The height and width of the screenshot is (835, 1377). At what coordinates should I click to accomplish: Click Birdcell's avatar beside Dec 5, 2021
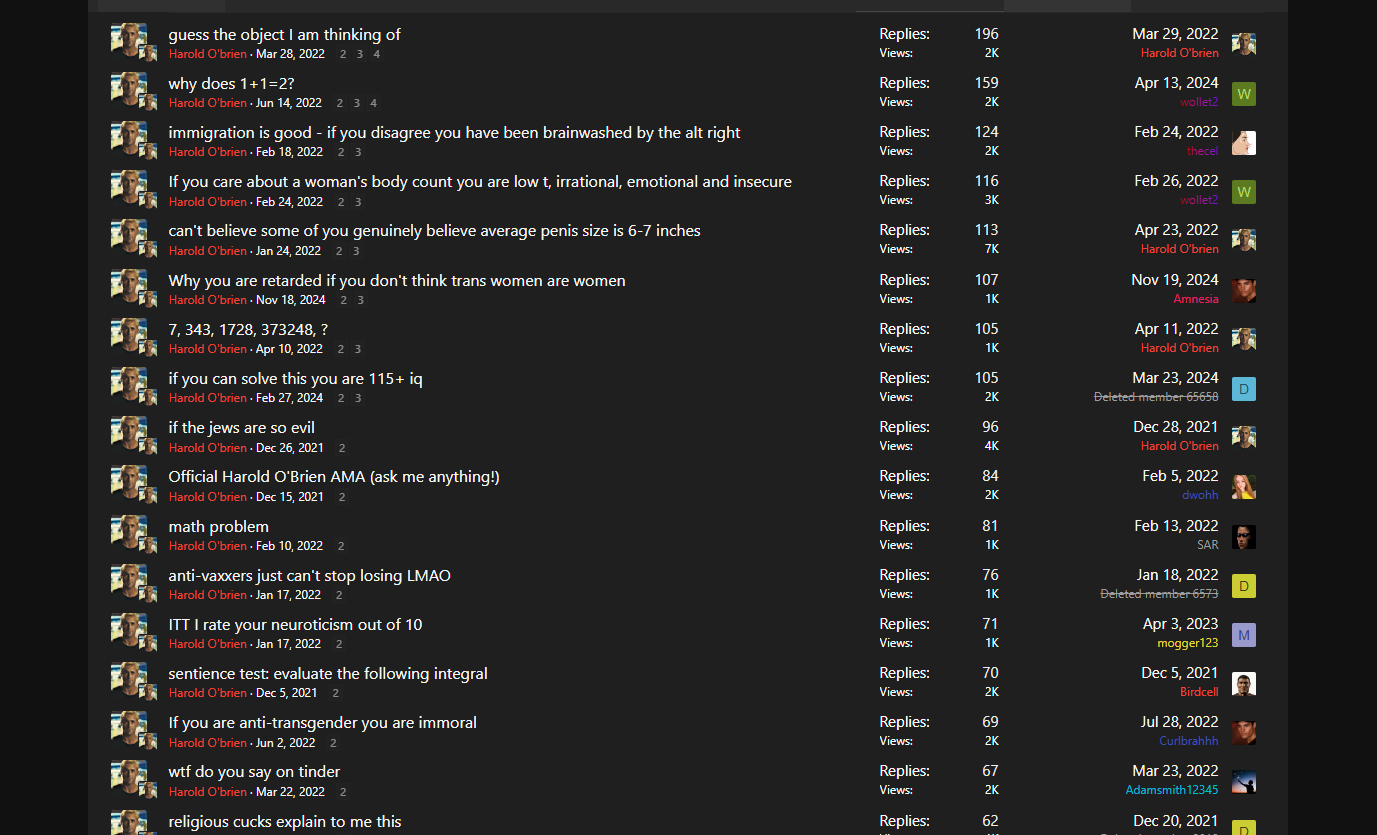pyautogui.click(x=1243, y=684)
